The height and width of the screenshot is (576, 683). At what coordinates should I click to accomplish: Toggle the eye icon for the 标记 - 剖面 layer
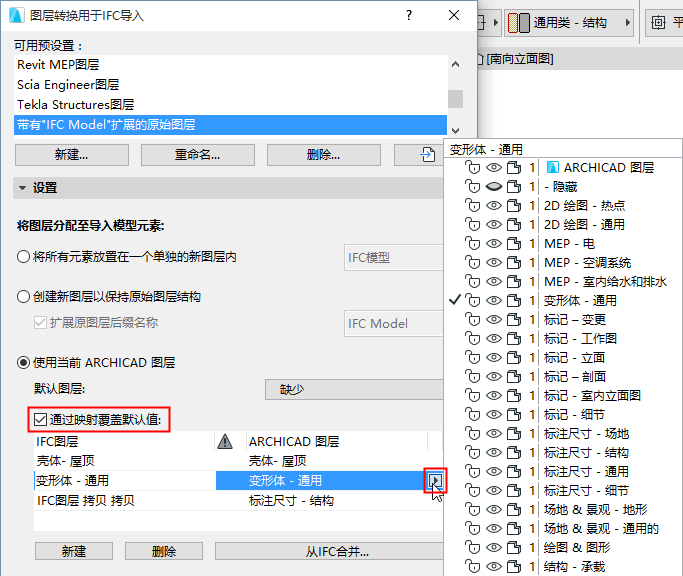(494, 376)
